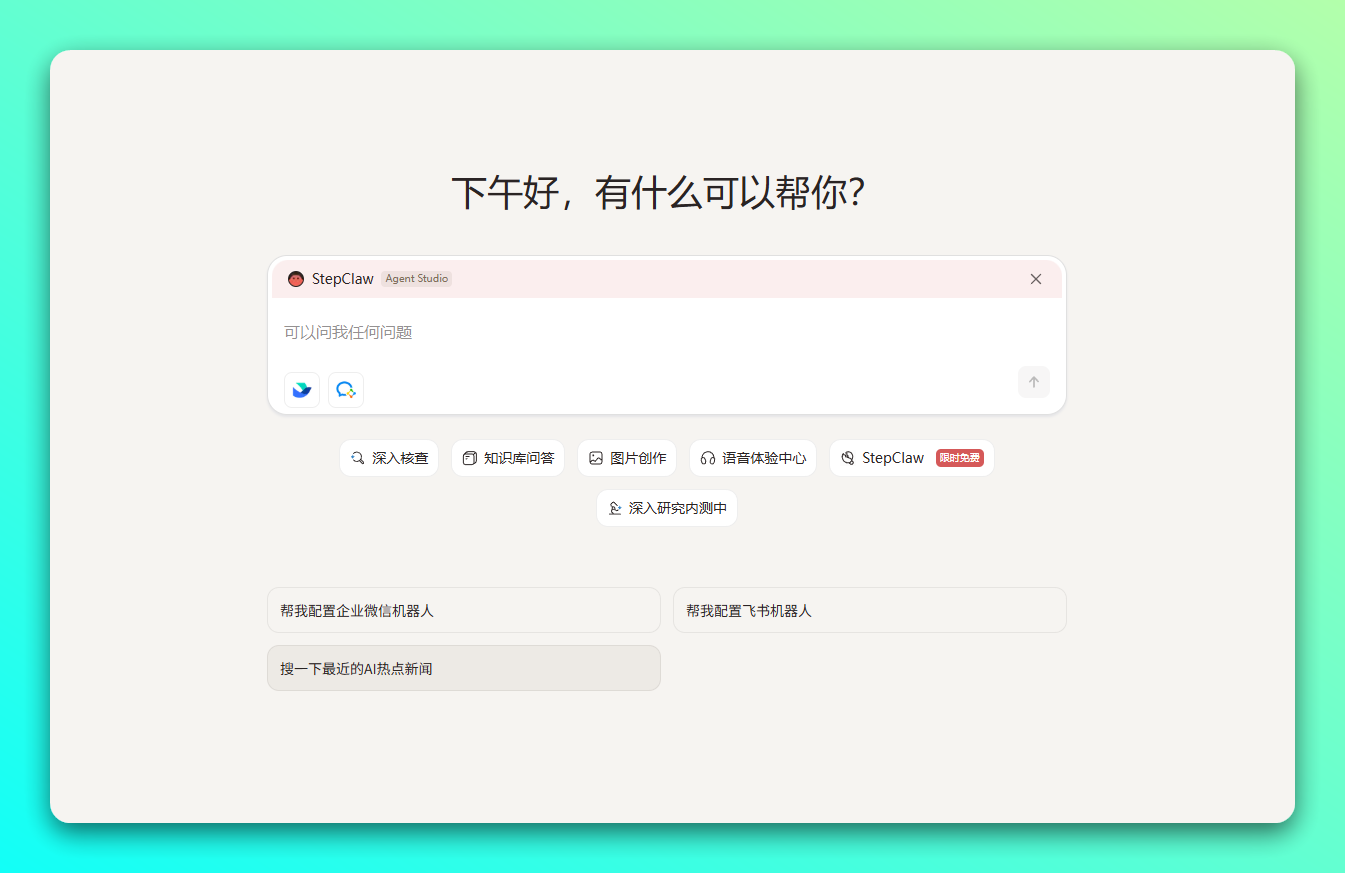The width and height of the screenshot is (1345, 873).
Task: Start 图片创作 mode
Action: [x=627, y=458]
